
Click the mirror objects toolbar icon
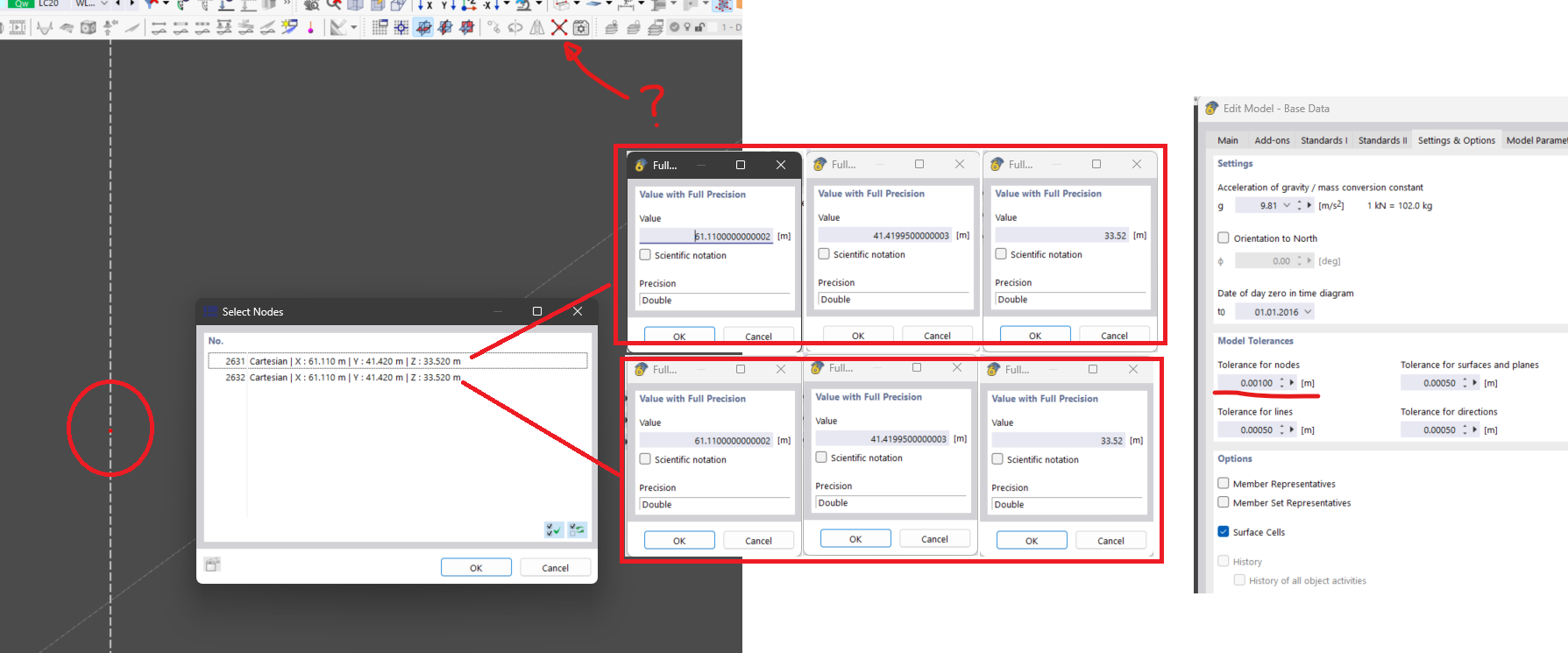click(x=536, y=28)
